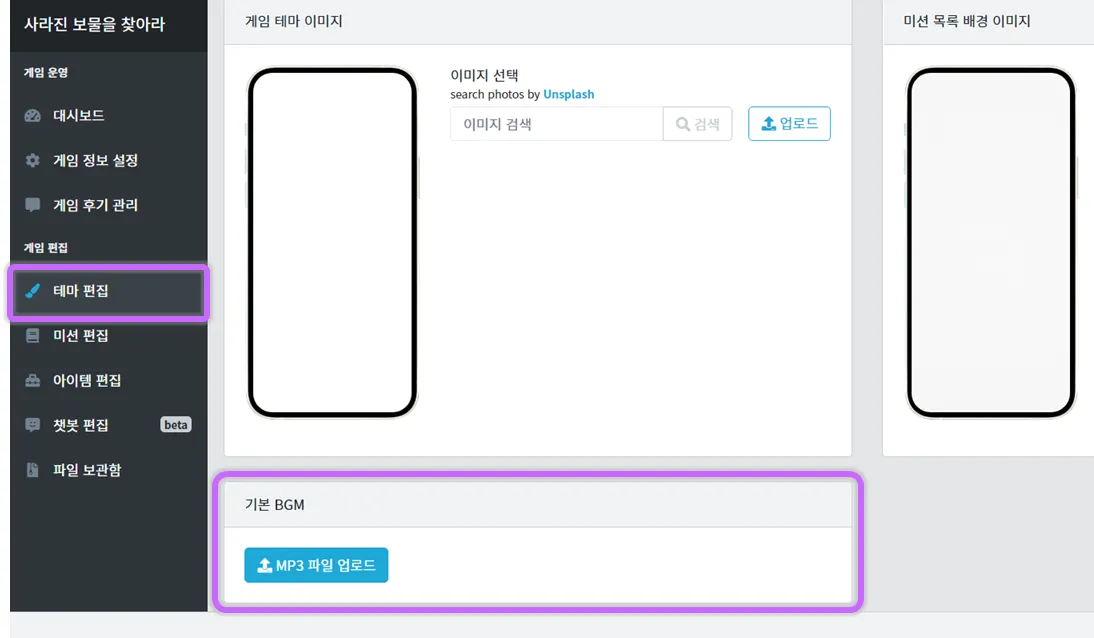Click the beta badge next to 챗봇 편집

click(176, 425)
